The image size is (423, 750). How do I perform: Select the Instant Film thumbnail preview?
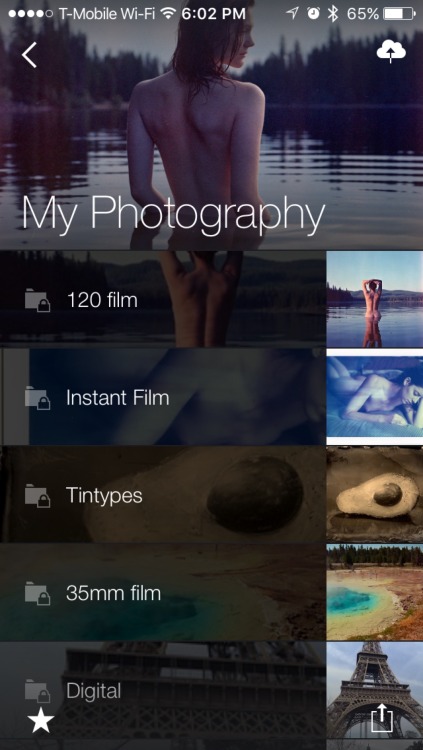[x=375, y=397]
